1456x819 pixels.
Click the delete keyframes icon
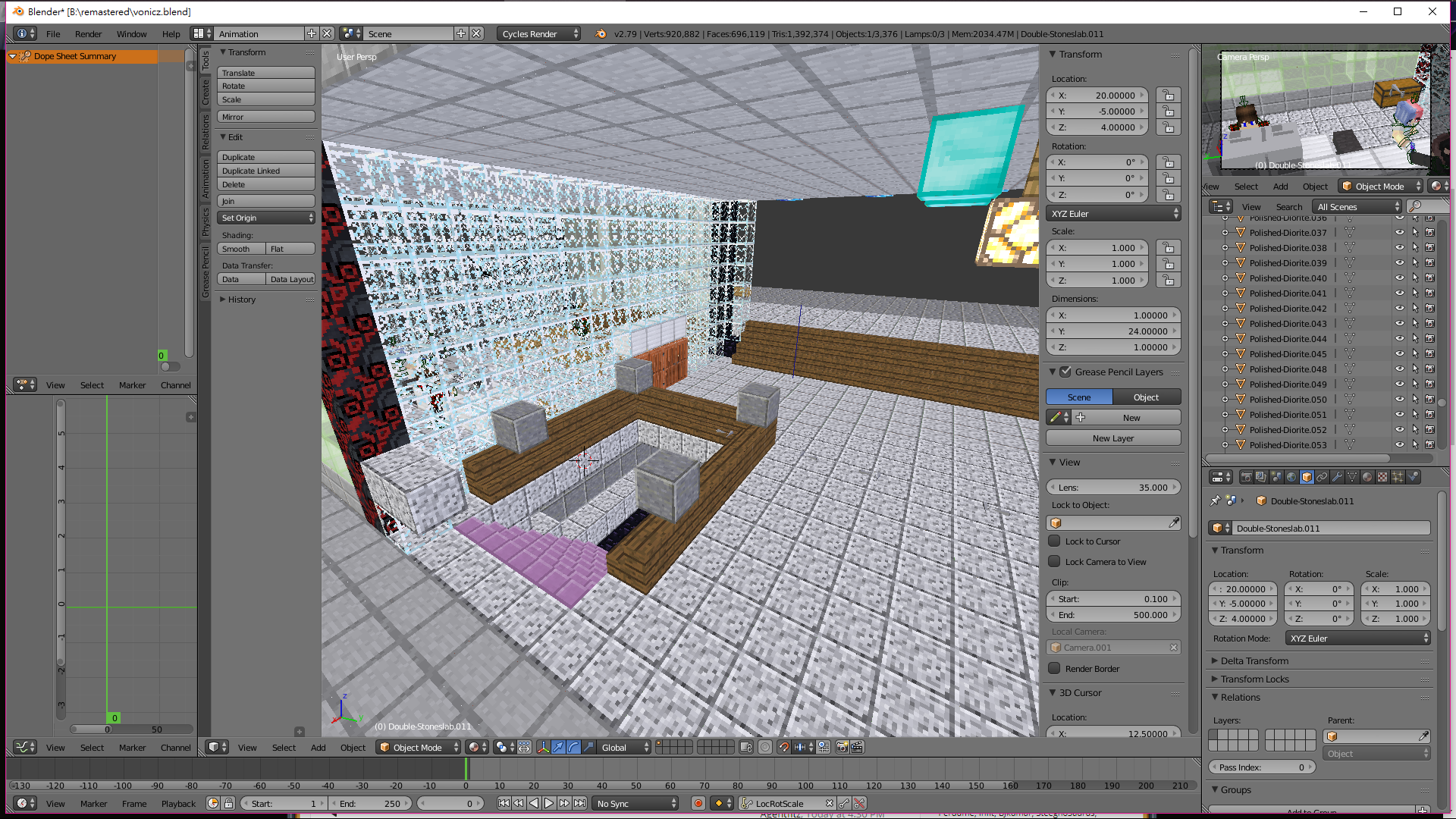coord(859,803)
